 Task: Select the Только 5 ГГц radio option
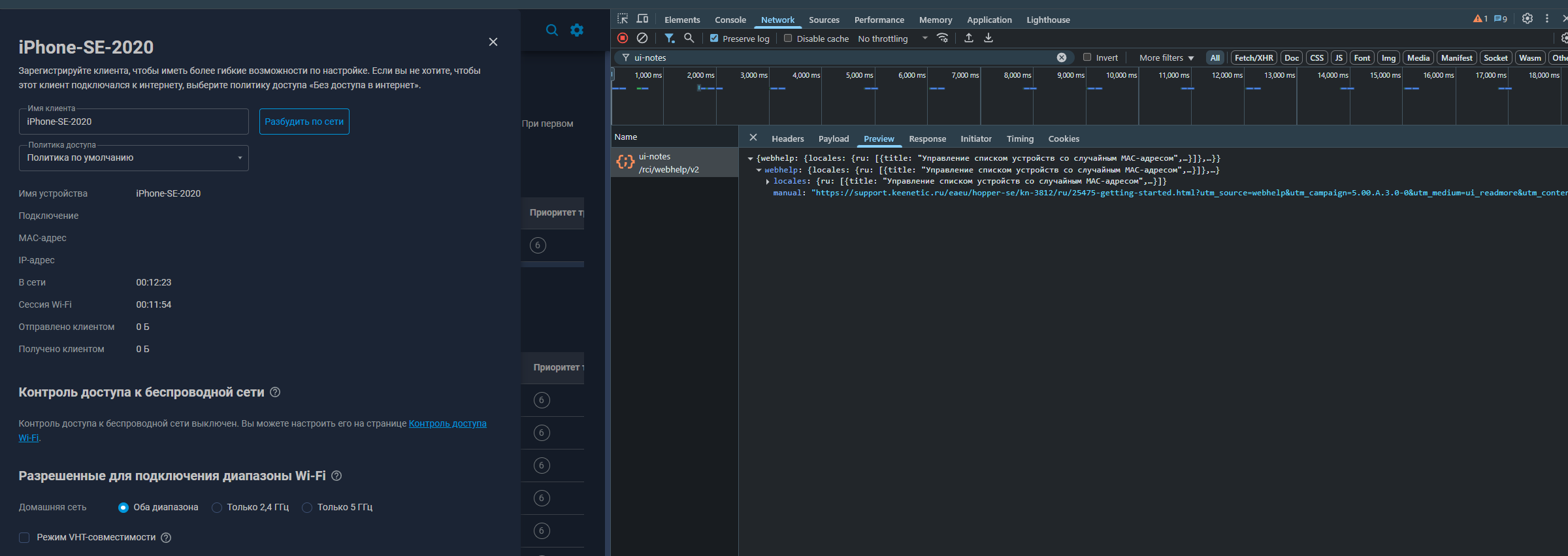pyautogui.click(x=307, y=508)
